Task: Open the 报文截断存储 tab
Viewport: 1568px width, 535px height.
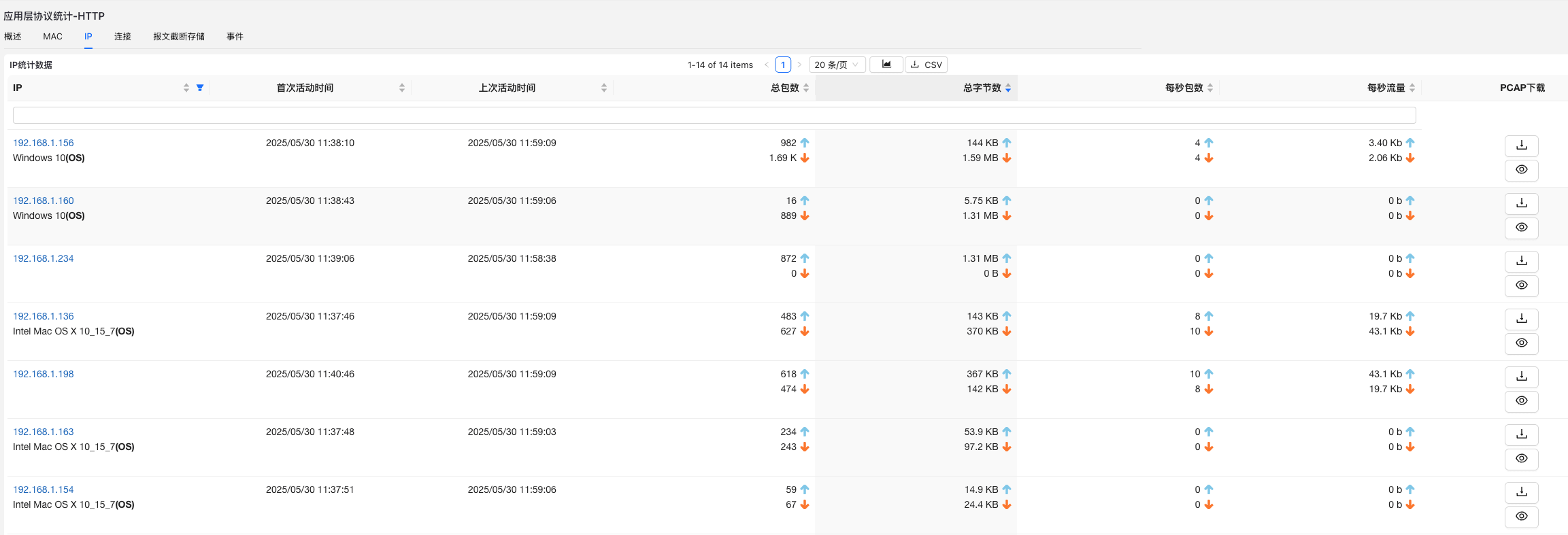Action: pyautogui.click(x=179, y=37)
